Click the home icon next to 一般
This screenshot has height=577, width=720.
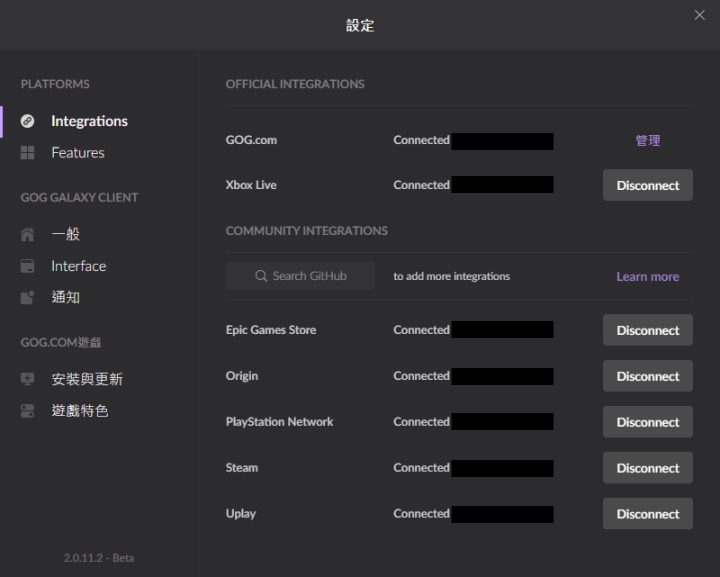[28, 234]
